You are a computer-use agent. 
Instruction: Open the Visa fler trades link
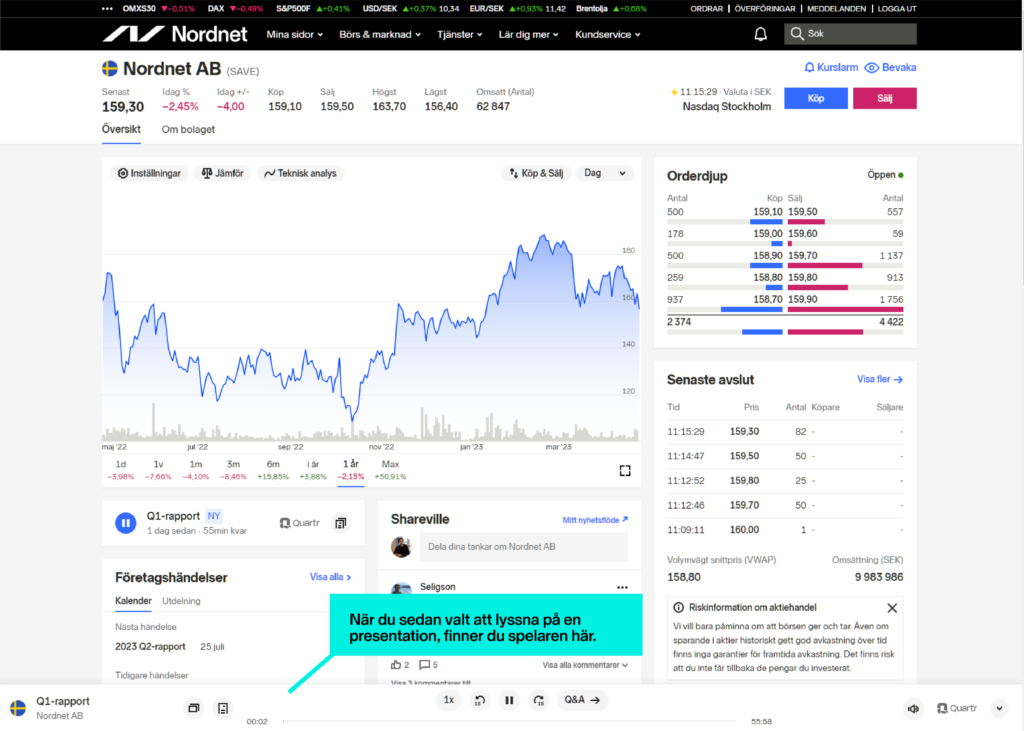[x=880, y=380]
